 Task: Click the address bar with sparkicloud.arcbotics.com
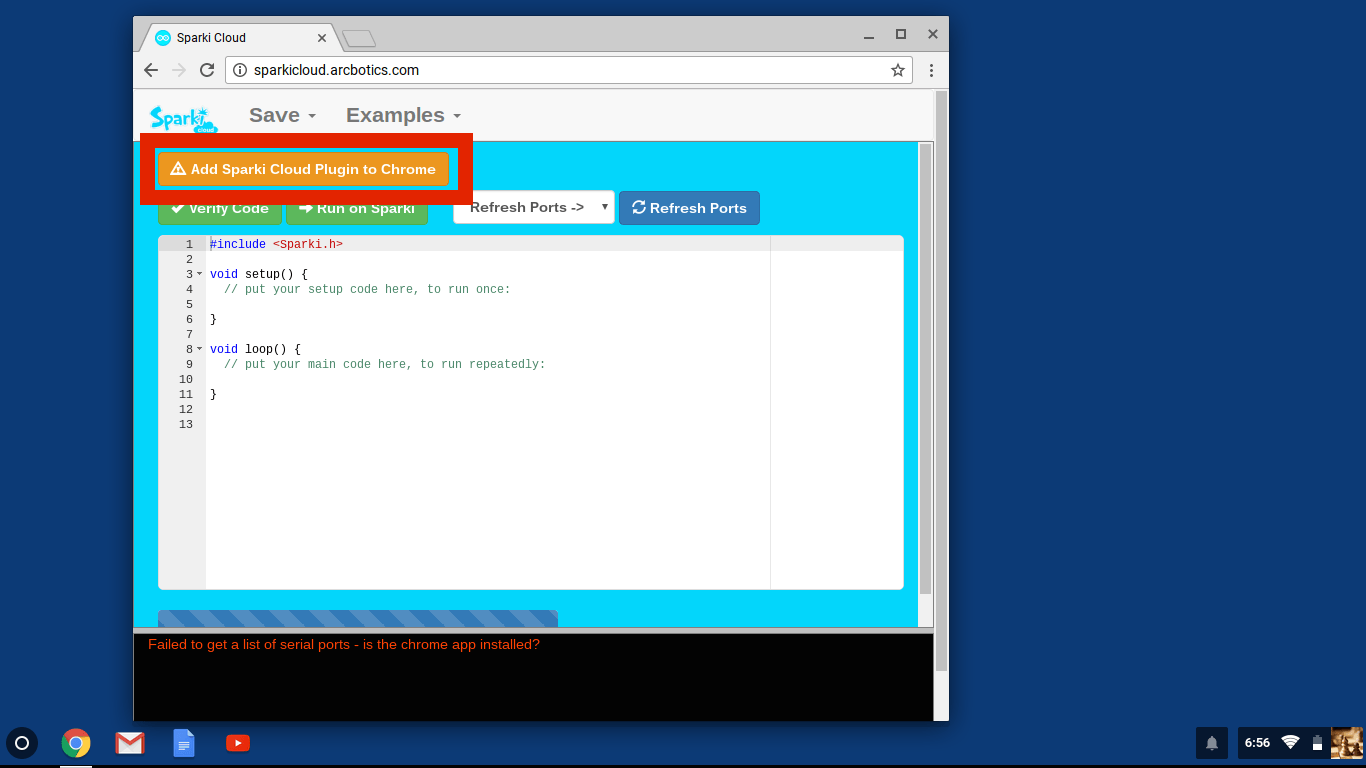pos(569,70)
